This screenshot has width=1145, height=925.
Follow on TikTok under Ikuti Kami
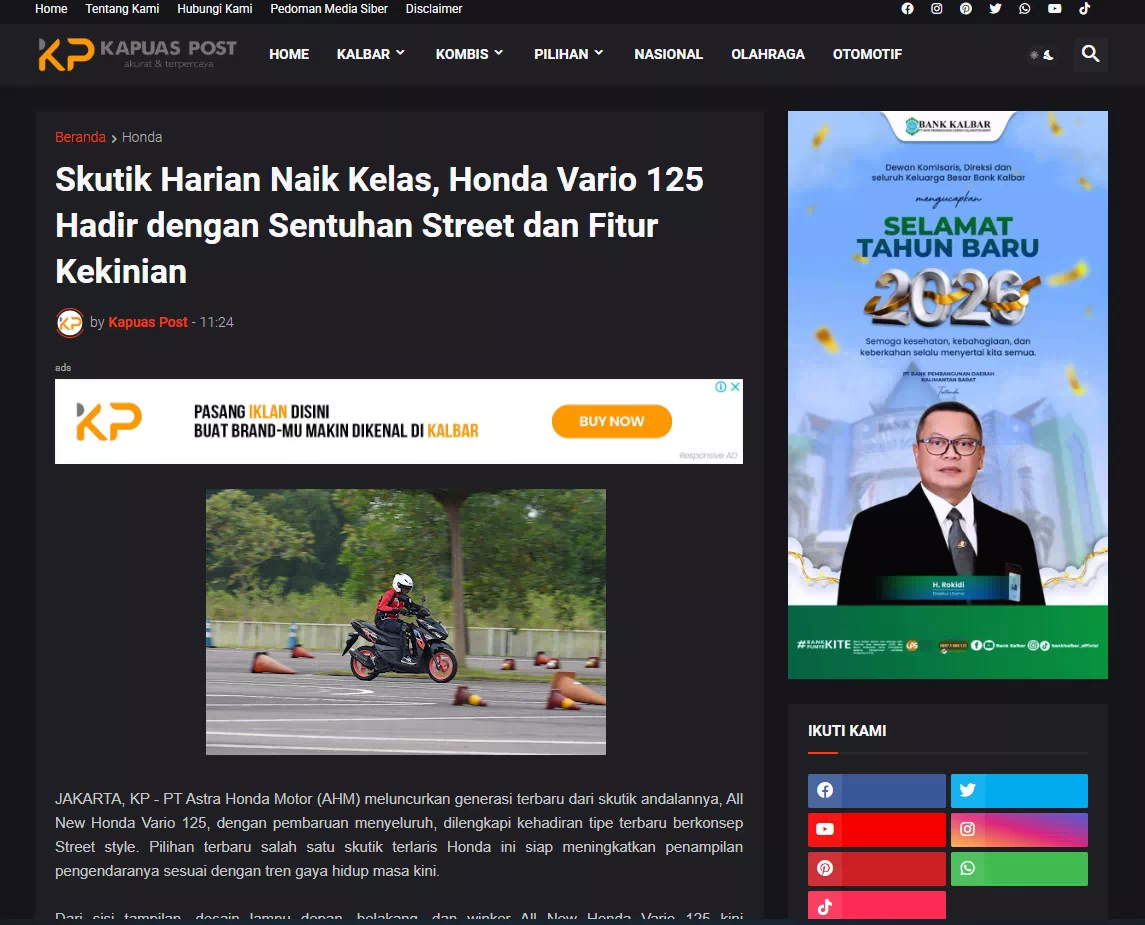click(x=876, y=906)
